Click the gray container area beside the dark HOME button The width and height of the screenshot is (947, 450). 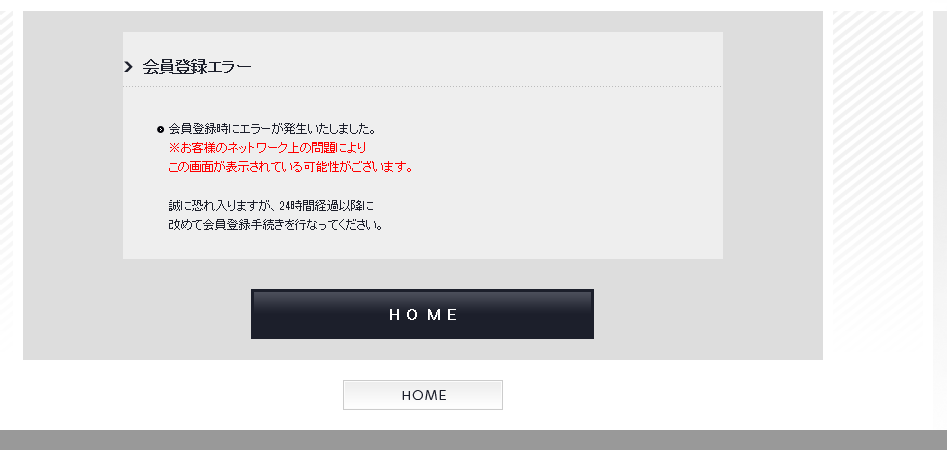707,314
